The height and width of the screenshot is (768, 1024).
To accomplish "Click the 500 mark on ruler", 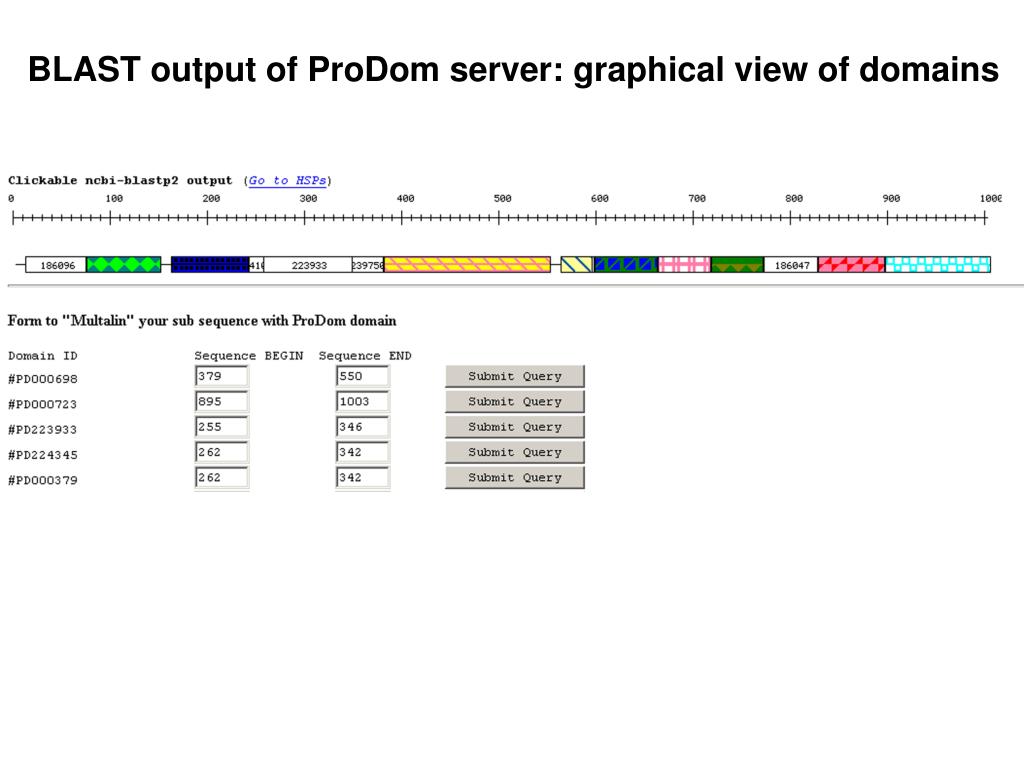I will click(x=502, y=199).
